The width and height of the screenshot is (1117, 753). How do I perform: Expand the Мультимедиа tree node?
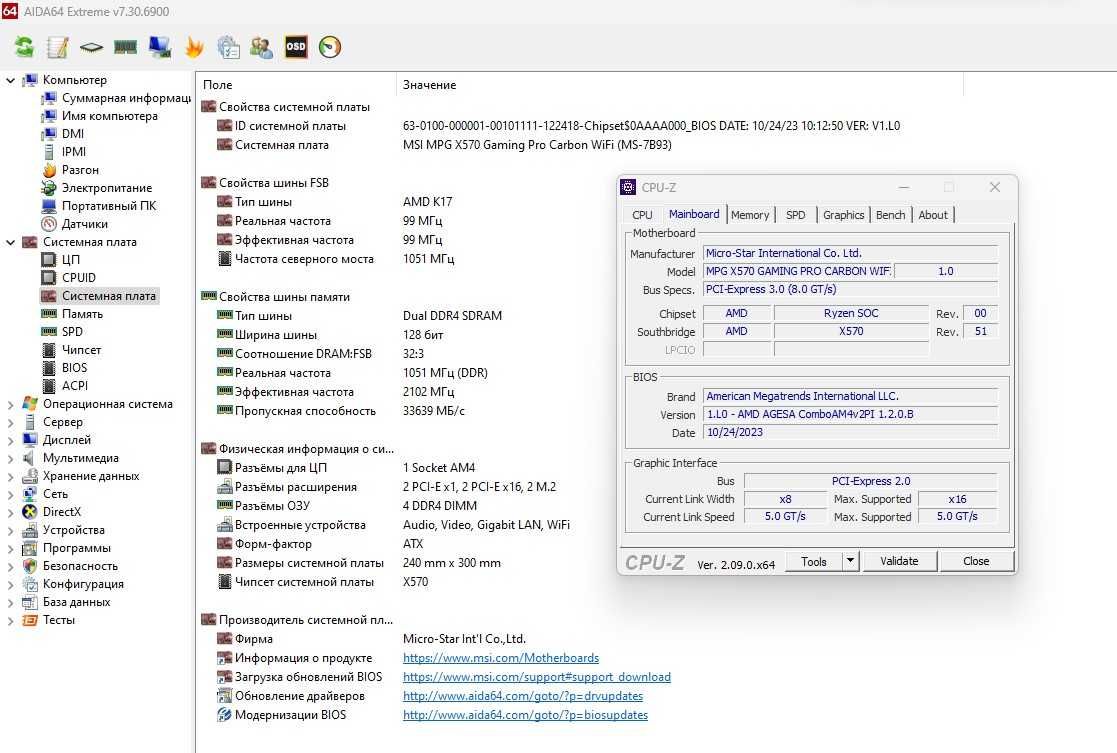tap(10, 459)
